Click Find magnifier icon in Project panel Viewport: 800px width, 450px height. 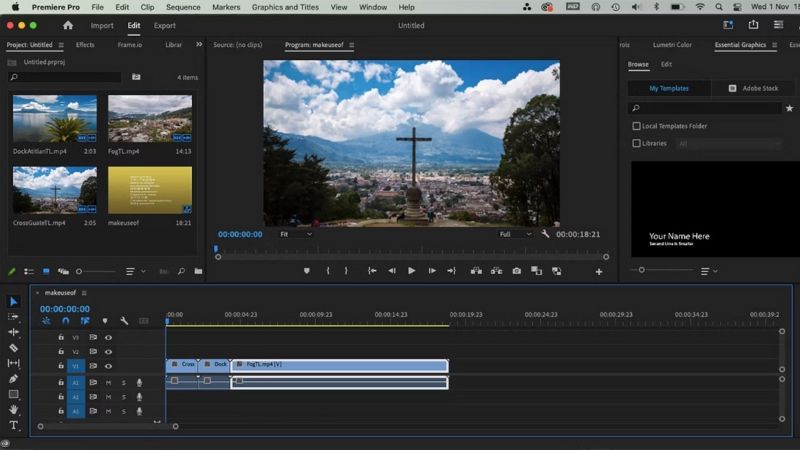[181, 271]
